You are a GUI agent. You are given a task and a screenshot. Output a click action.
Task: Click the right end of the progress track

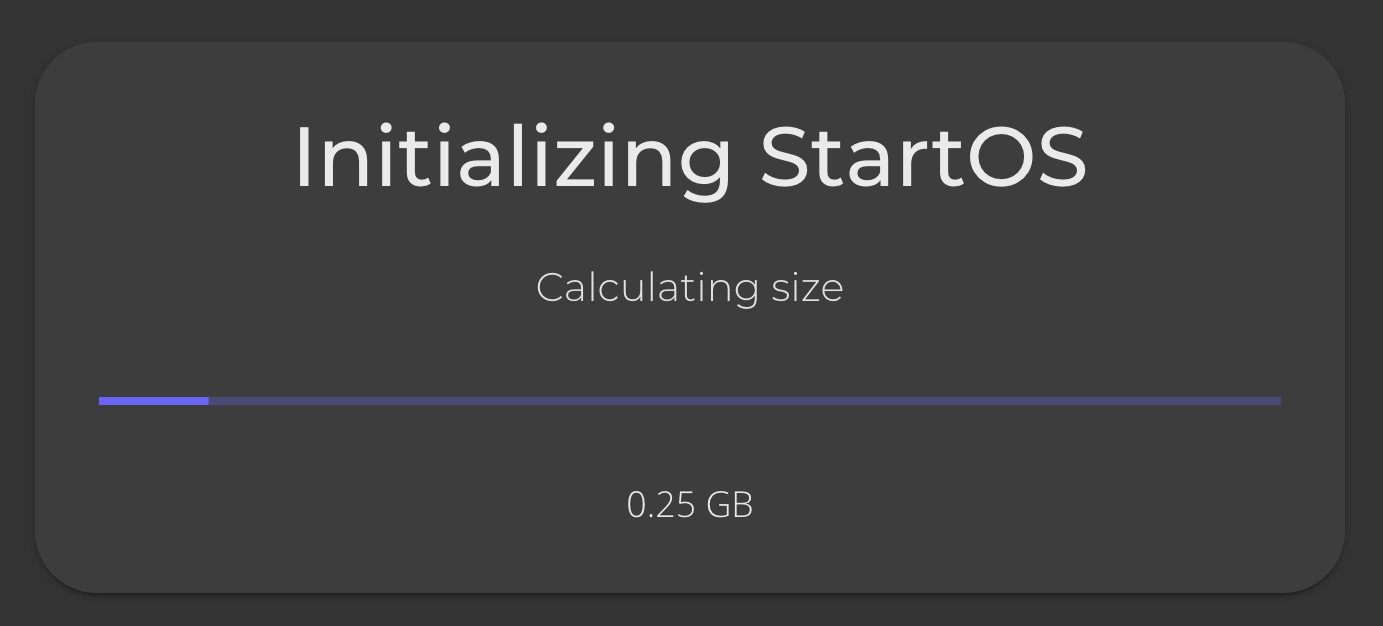[1276, 401]
